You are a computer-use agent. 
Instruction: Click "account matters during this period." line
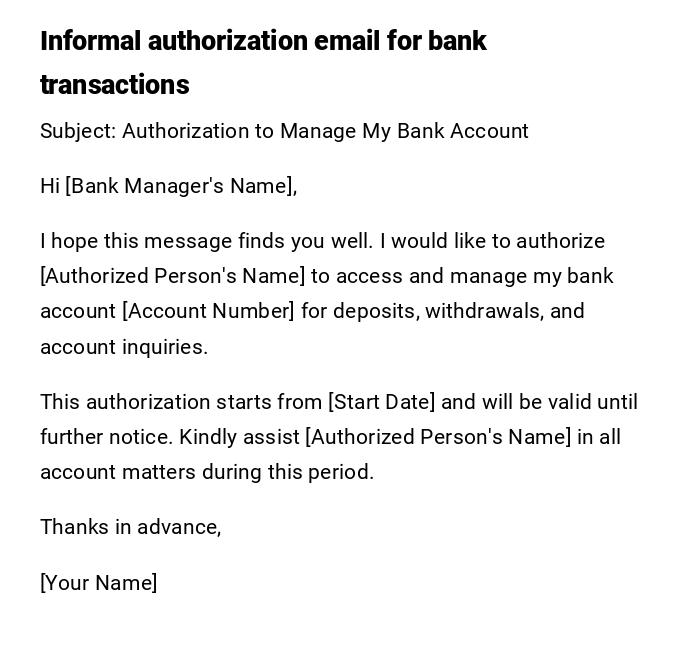(207, 472)
